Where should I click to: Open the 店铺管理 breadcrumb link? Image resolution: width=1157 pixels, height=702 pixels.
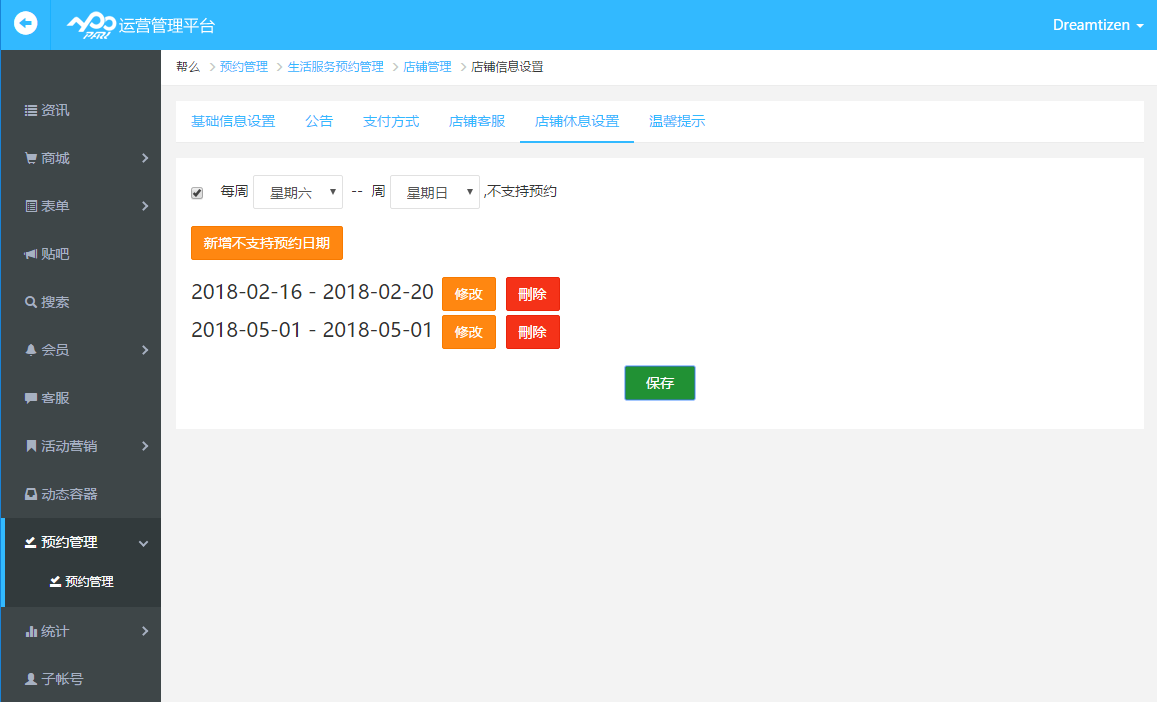(427, 66)
